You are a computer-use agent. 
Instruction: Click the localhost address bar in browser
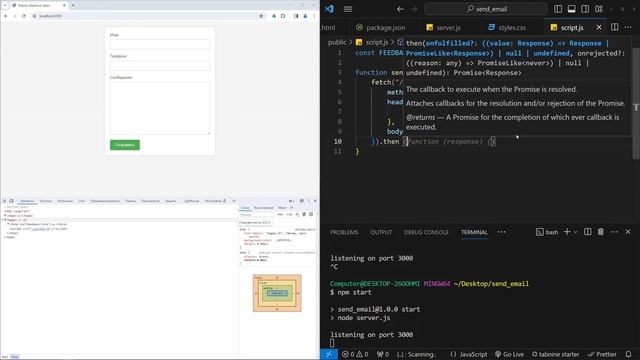147,16
